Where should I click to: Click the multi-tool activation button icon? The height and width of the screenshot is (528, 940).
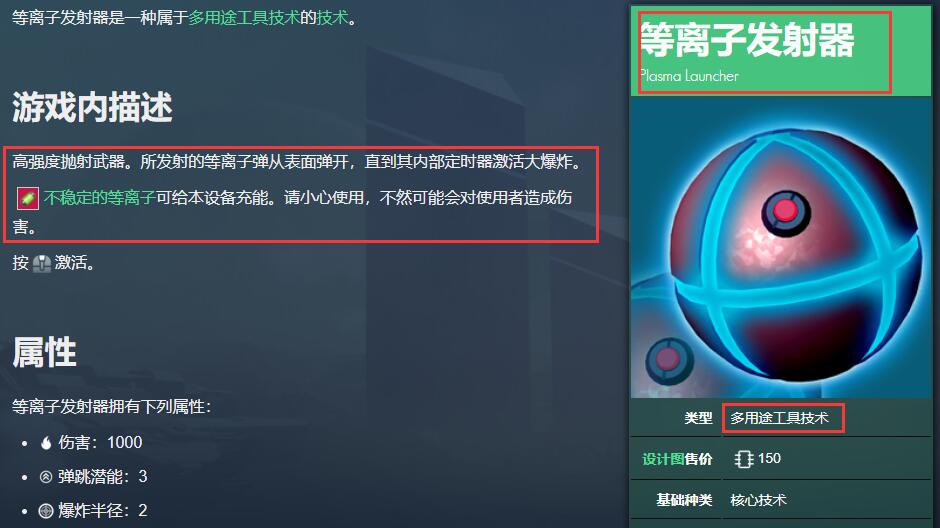41,263
